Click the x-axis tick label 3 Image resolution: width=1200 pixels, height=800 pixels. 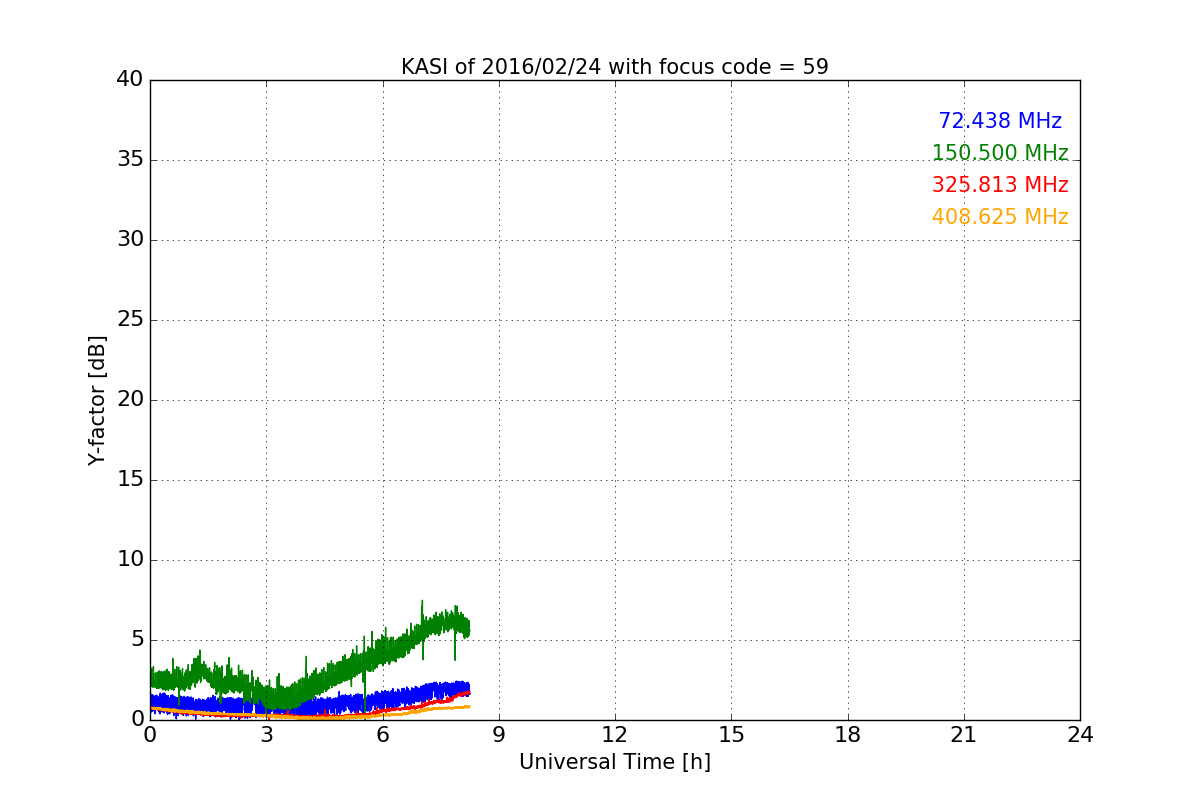266,735
